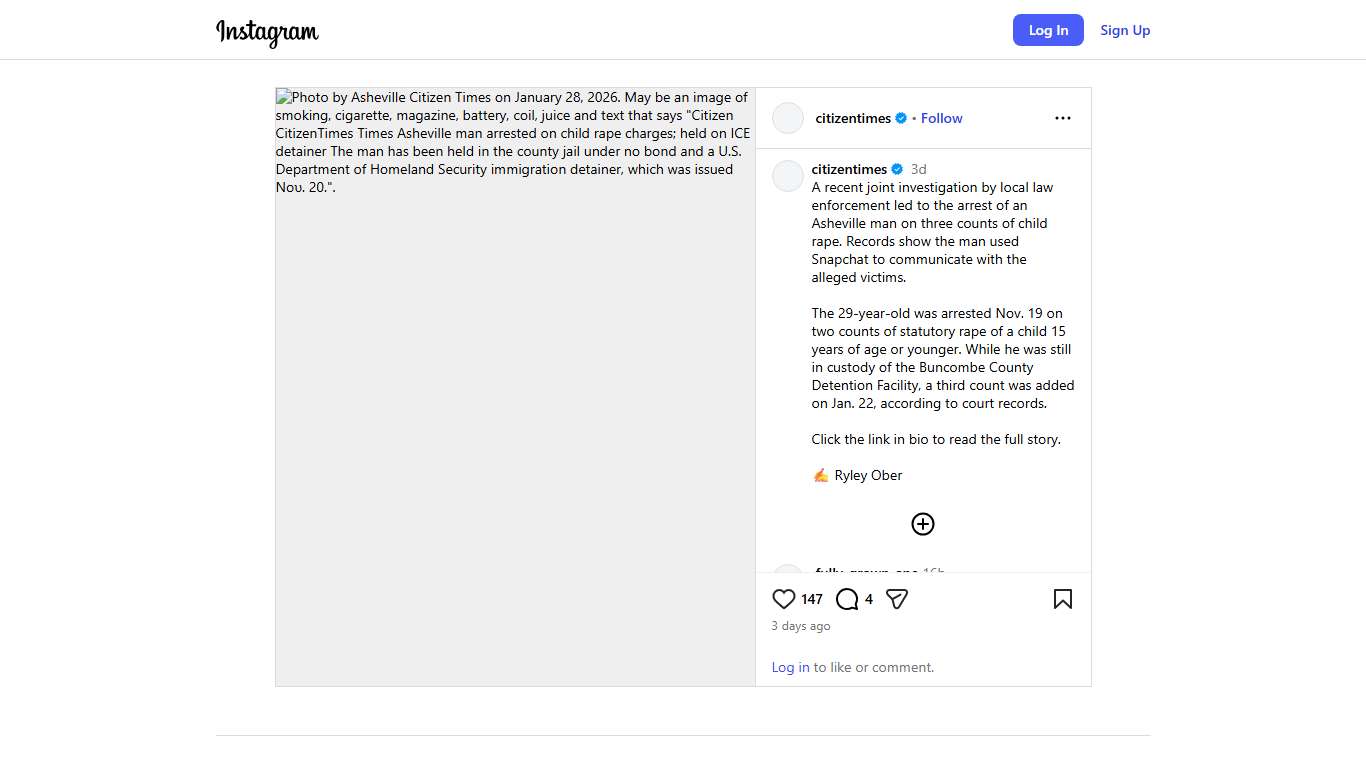Open the Sign Up link
Viewport: 1366px width, 768px height.
pyautogui.click(x=1125, y=30)
